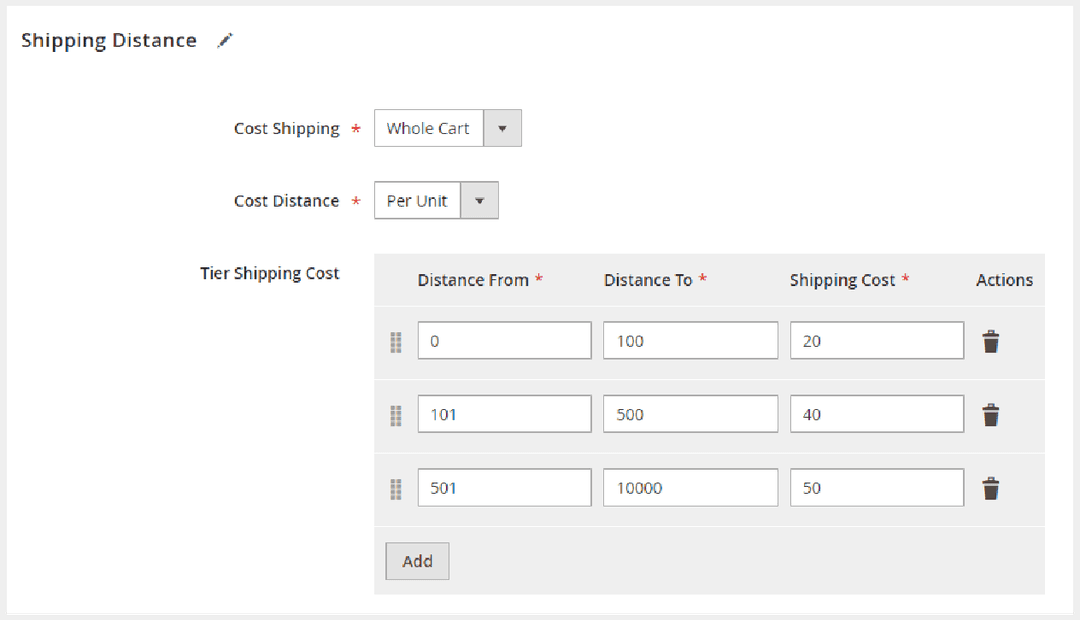Select the Per Unit combo box value
The width and height of the screenshot is (1080, 620).
pos(417,201)
